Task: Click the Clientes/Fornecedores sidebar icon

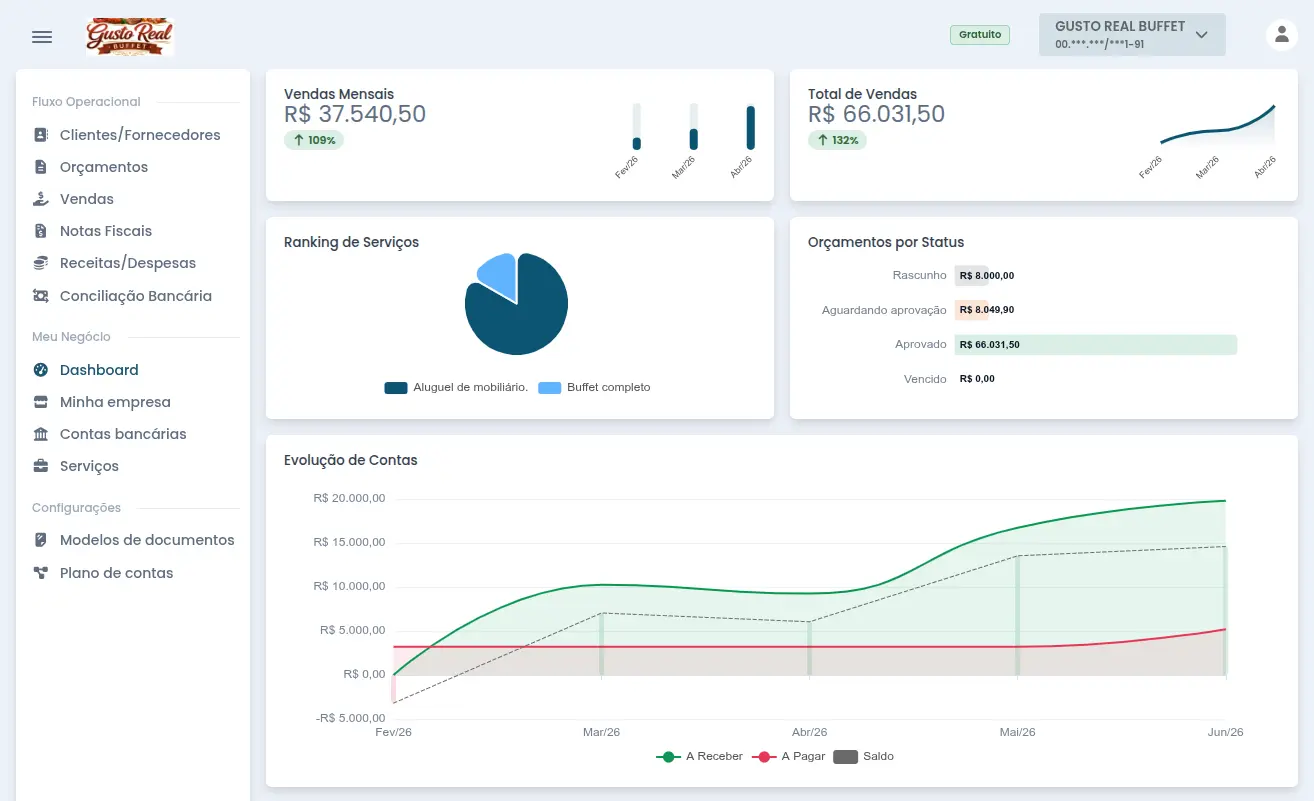Action: (x=41, y=135)
